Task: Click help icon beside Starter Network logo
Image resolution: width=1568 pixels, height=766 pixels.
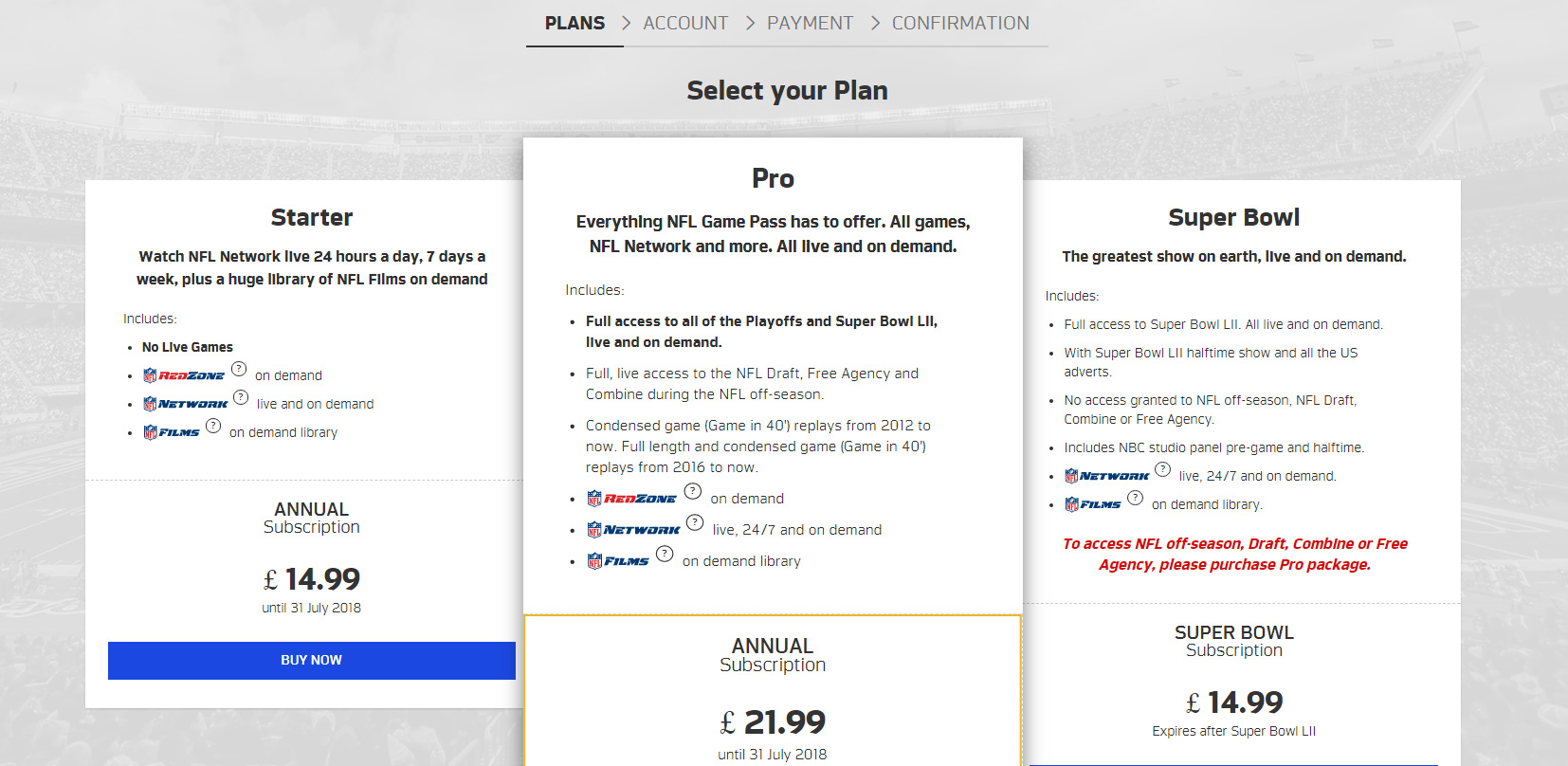Action: click(241, 397)
